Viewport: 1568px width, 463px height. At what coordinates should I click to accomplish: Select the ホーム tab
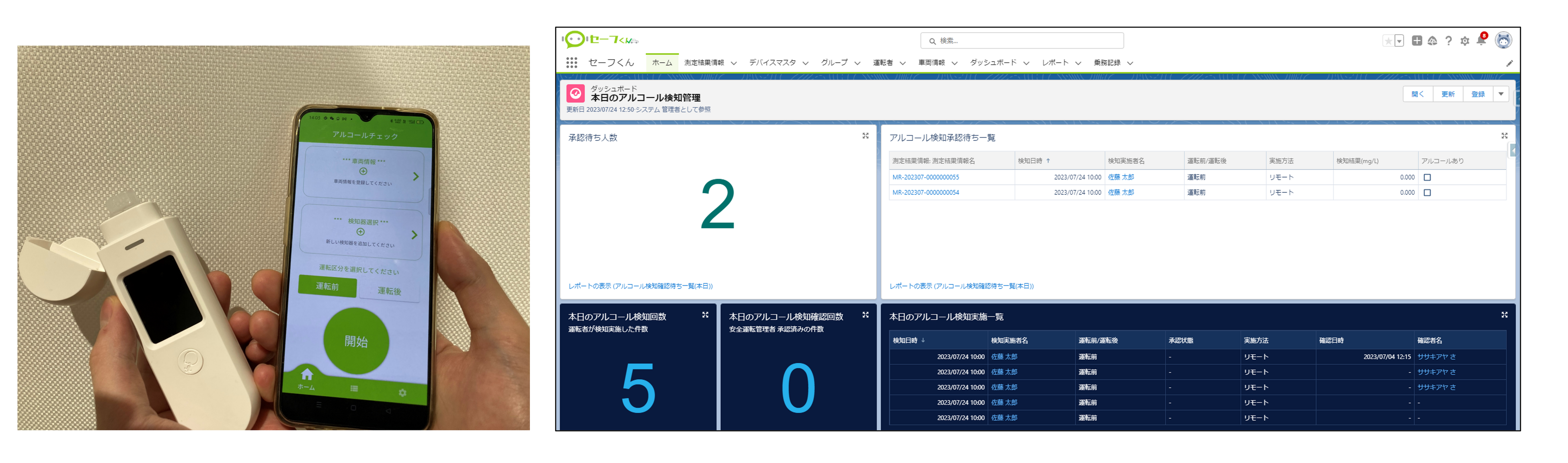(x=662, y=63)
